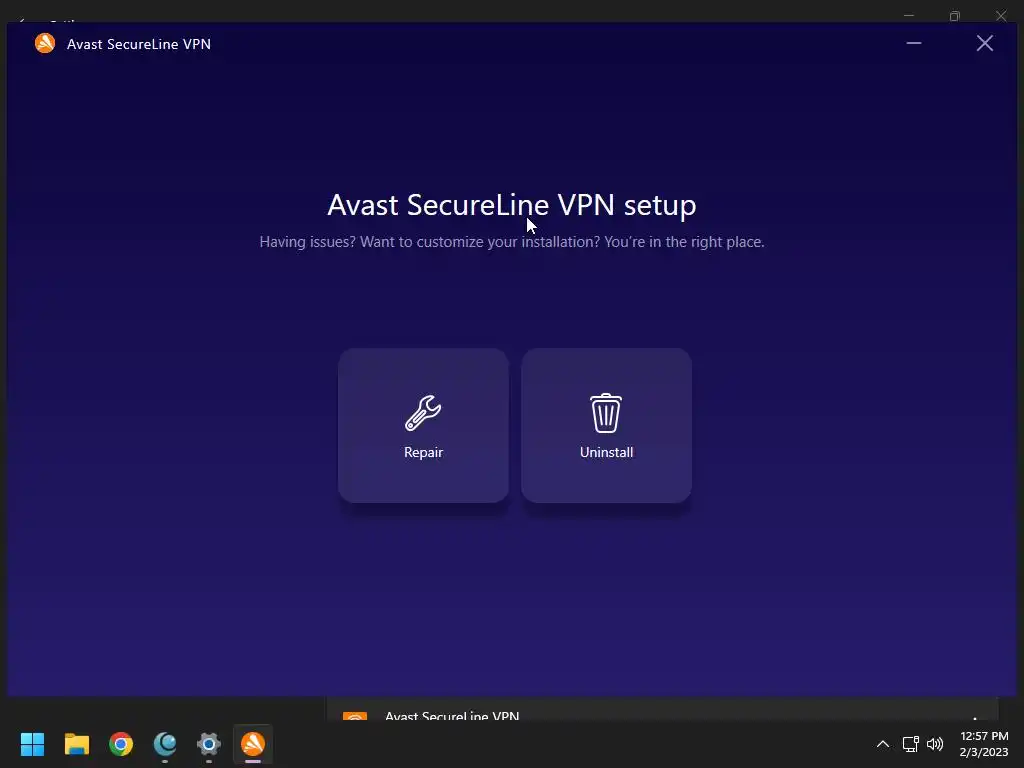Image resolution: width=1024 pixels, height=768 pixels.
Task: Minimize the Avast SecureLine VPN window
Action: (914, 43)
